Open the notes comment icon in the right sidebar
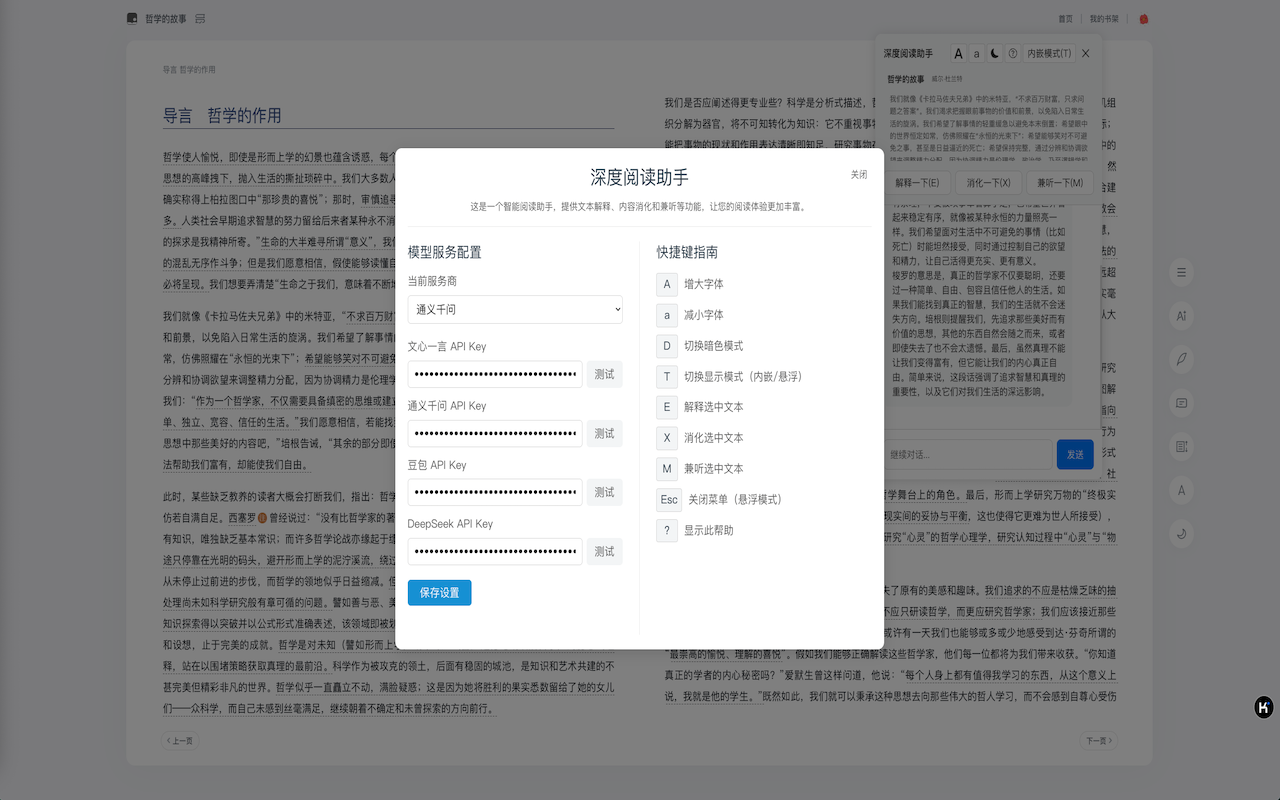The image size is (1280, 800). (1182, 403)
